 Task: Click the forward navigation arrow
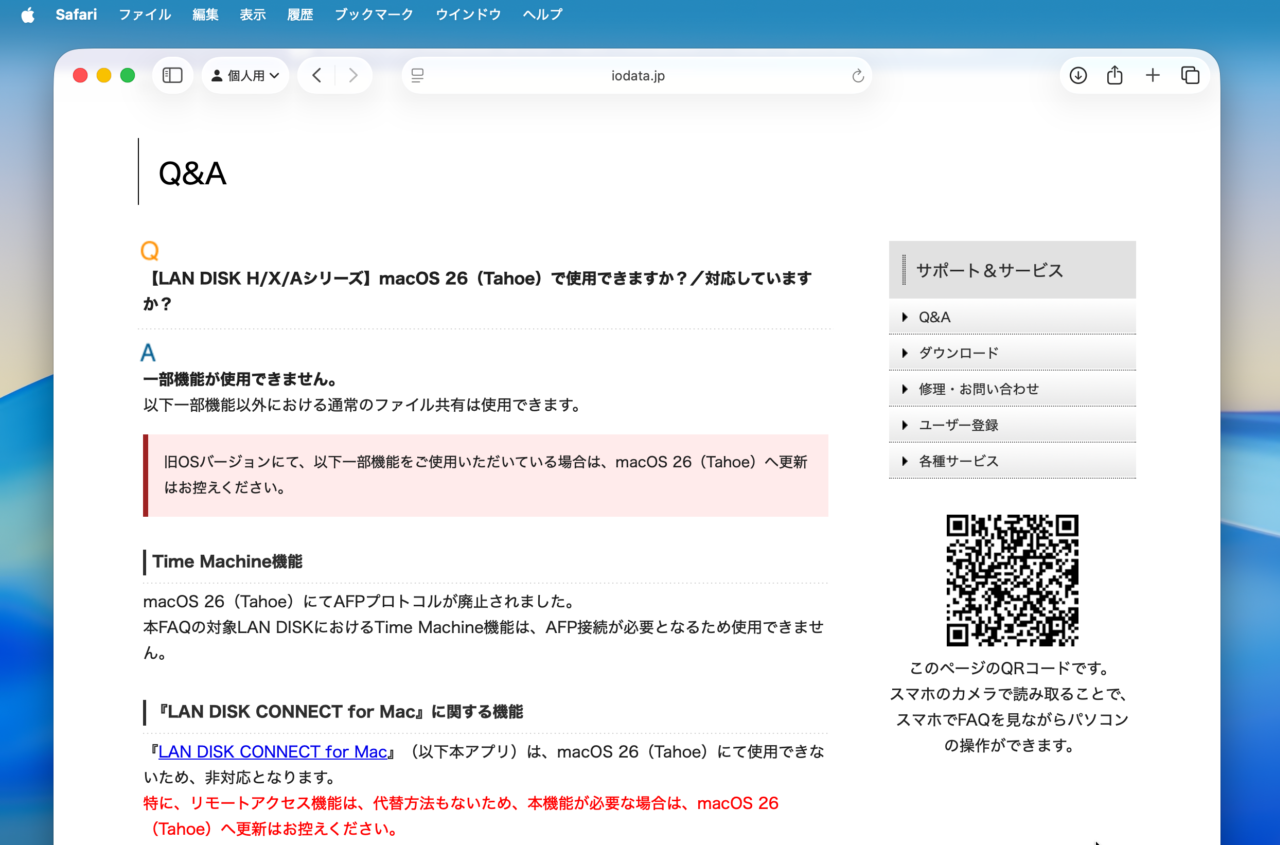coord(352,75)
